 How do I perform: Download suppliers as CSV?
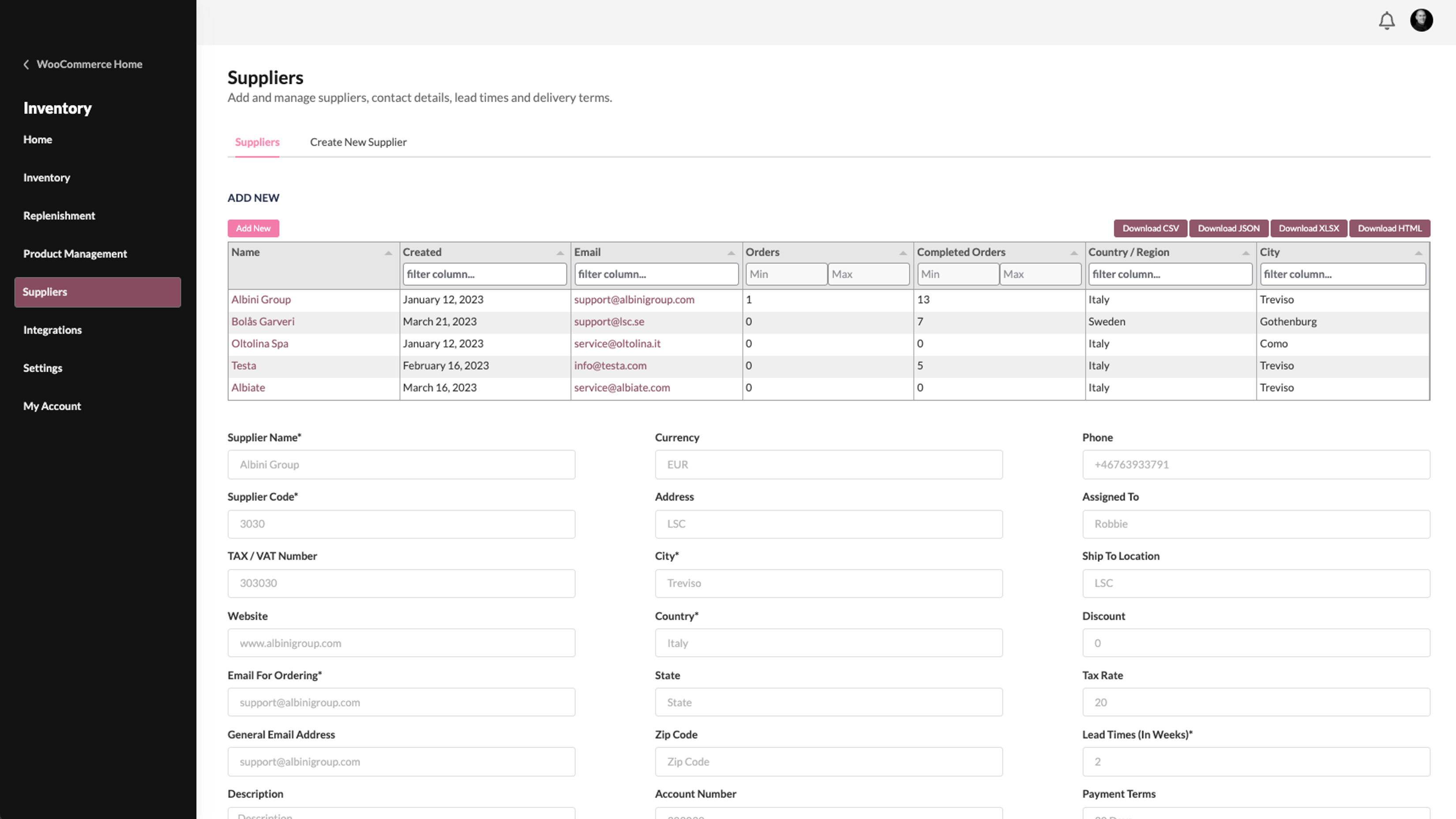[1150, 228]
